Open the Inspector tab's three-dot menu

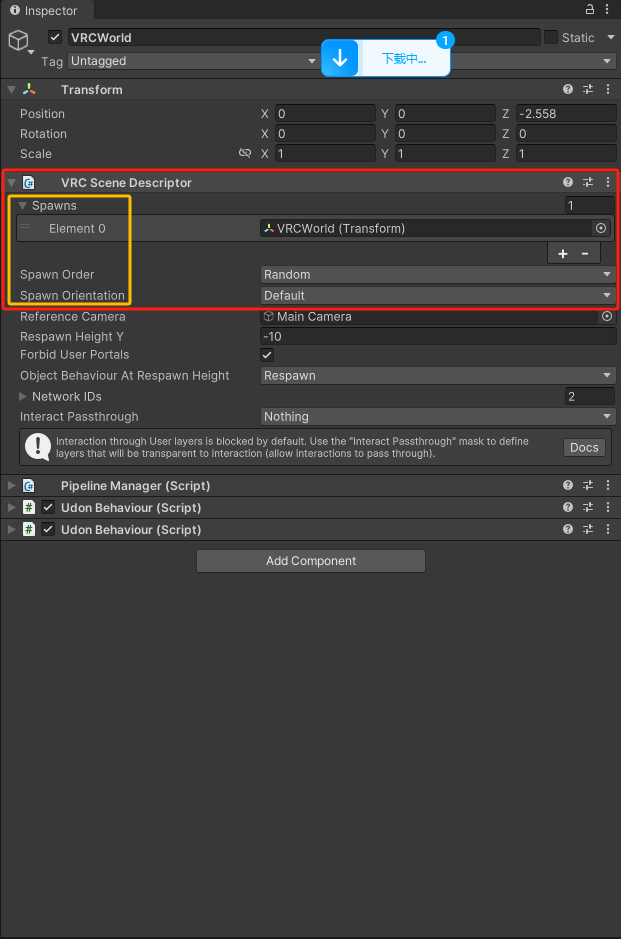[607, 9]
